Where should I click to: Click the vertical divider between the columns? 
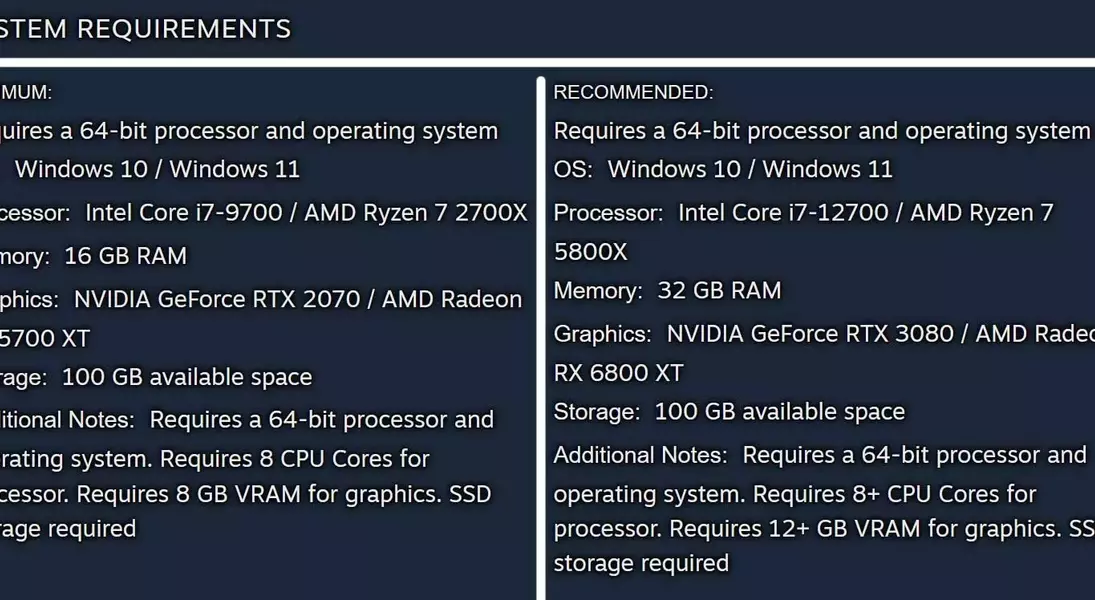pos(541,338)
